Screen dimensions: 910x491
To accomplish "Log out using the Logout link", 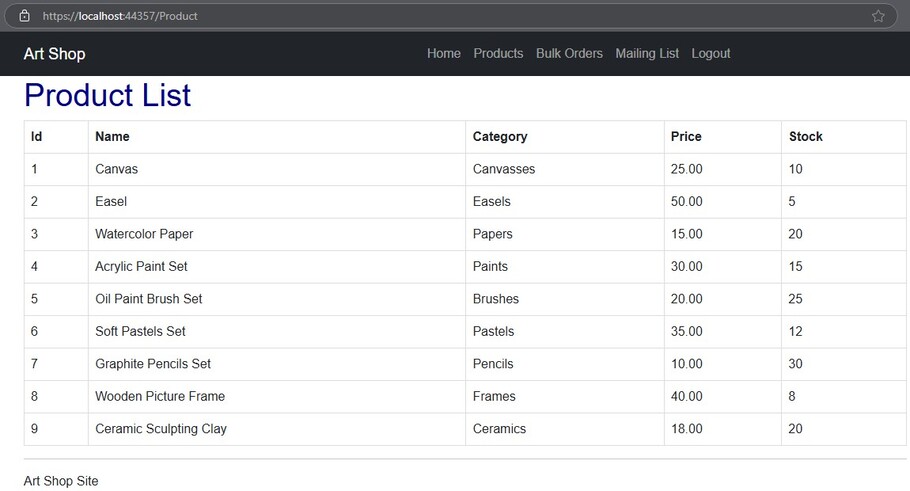I will pos(711,54).
